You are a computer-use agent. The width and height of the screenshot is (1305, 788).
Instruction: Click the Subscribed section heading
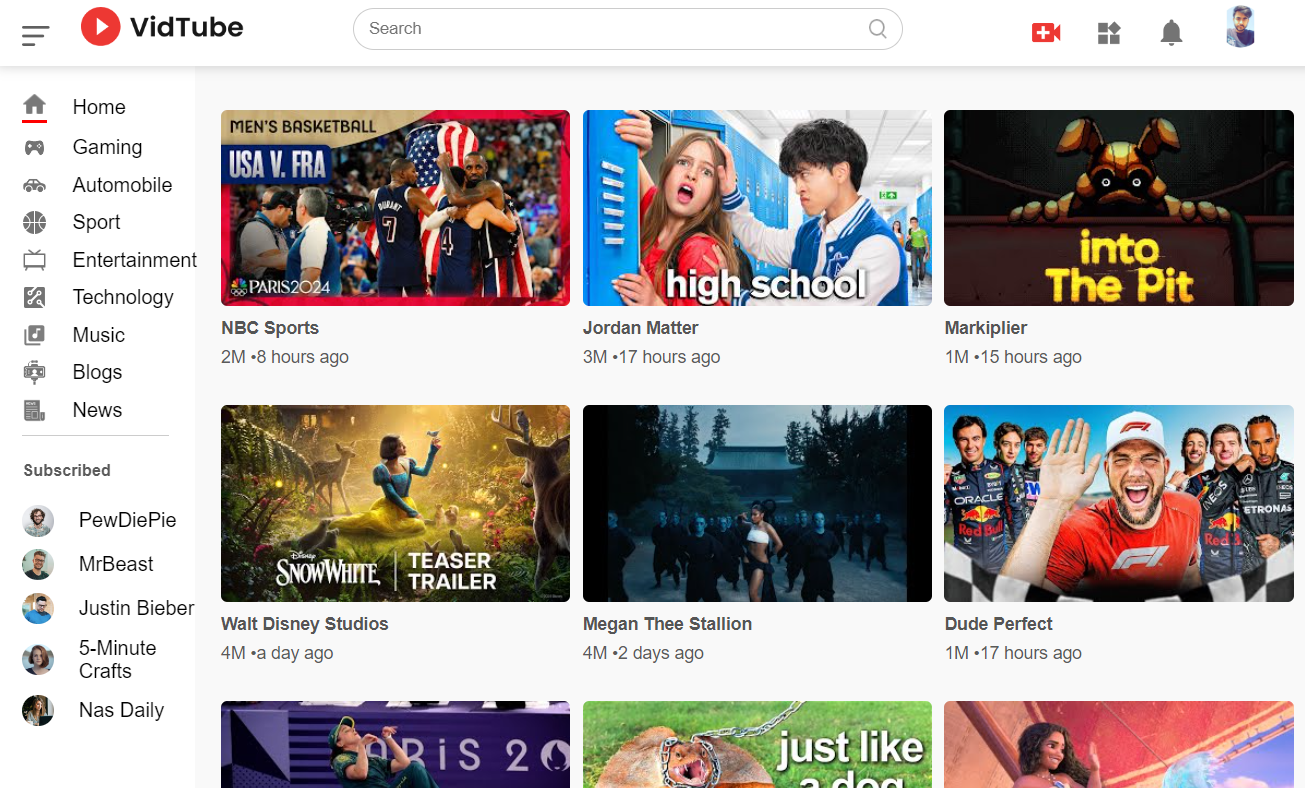(x=67, y=470)
